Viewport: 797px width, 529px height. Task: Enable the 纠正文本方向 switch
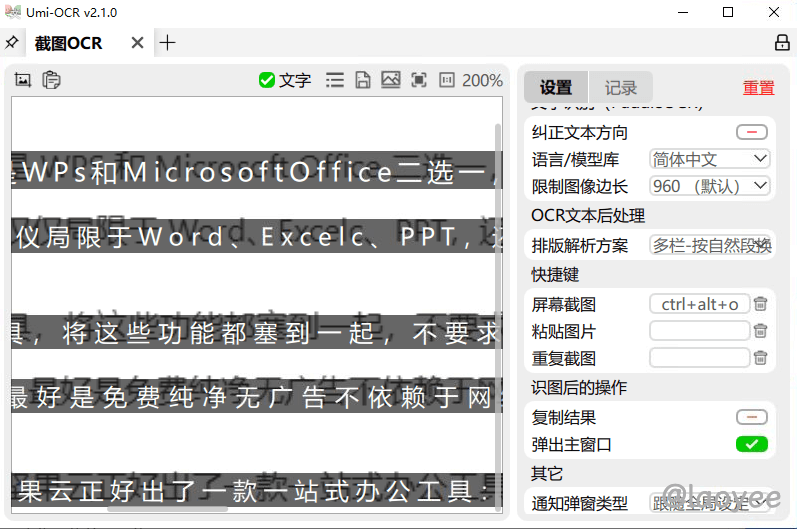(751, 132)
